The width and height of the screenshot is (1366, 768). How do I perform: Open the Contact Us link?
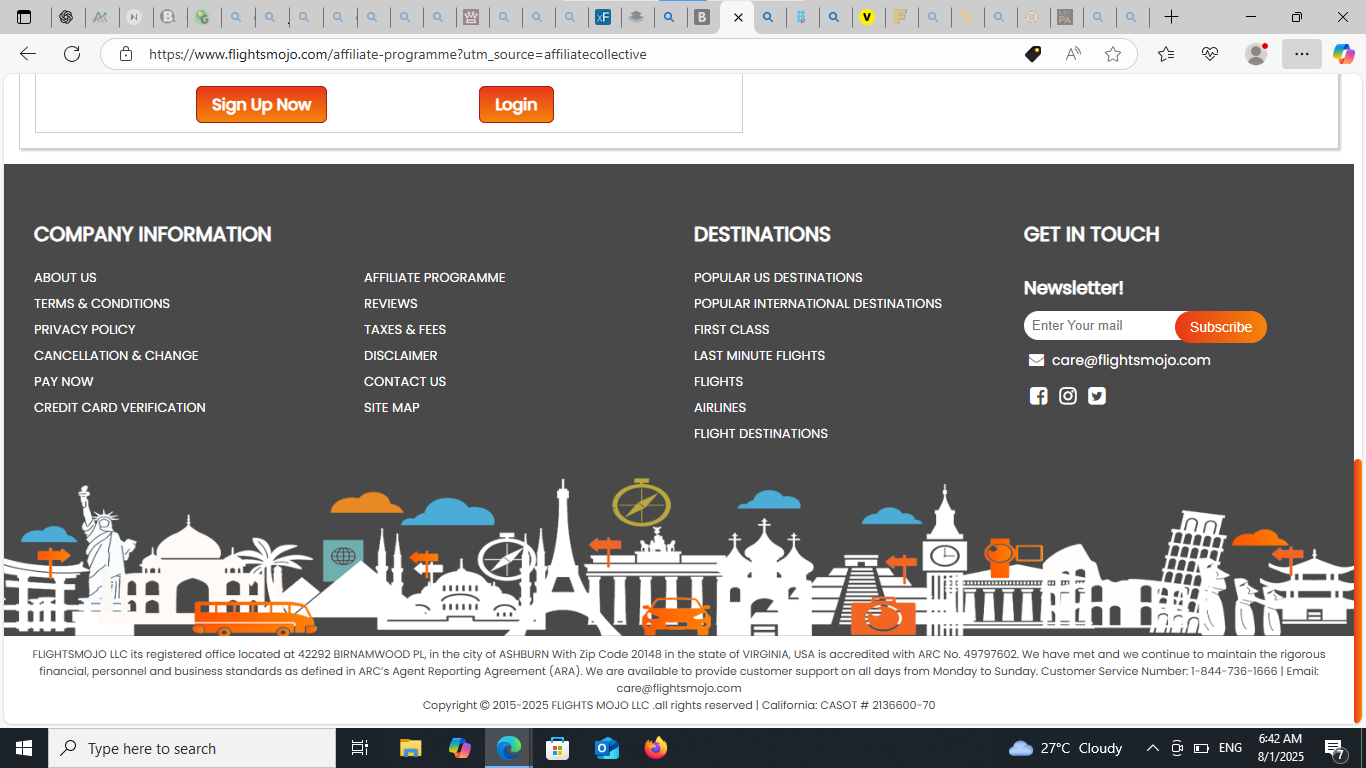pyautogui.click(x=405, y=381)
